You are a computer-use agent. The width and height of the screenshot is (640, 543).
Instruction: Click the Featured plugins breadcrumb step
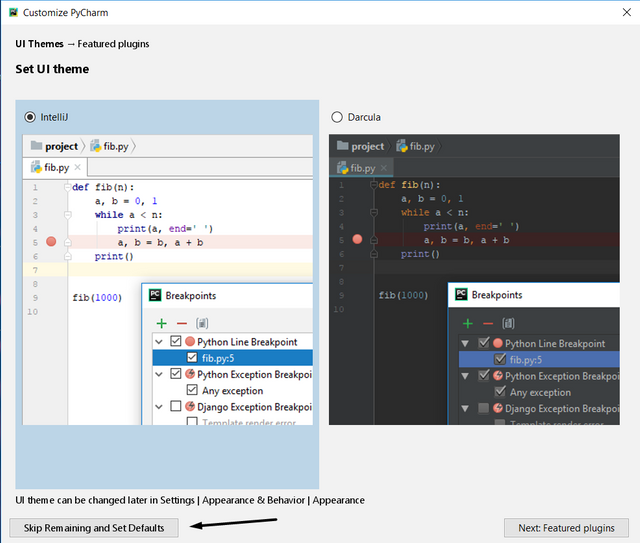[113, 44]
